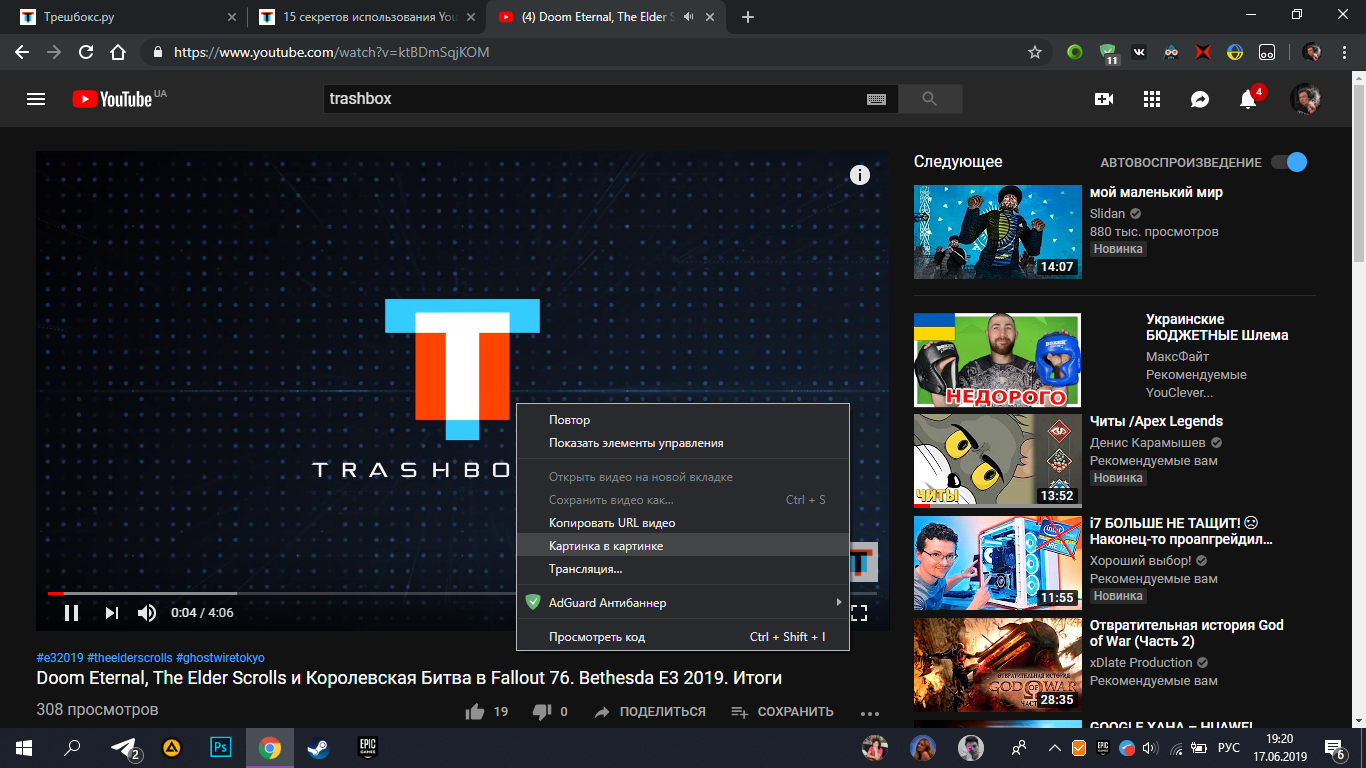Toggle autoplay switch off
Viewport: 1366px width, 768px height.
tap(1289, 162)
